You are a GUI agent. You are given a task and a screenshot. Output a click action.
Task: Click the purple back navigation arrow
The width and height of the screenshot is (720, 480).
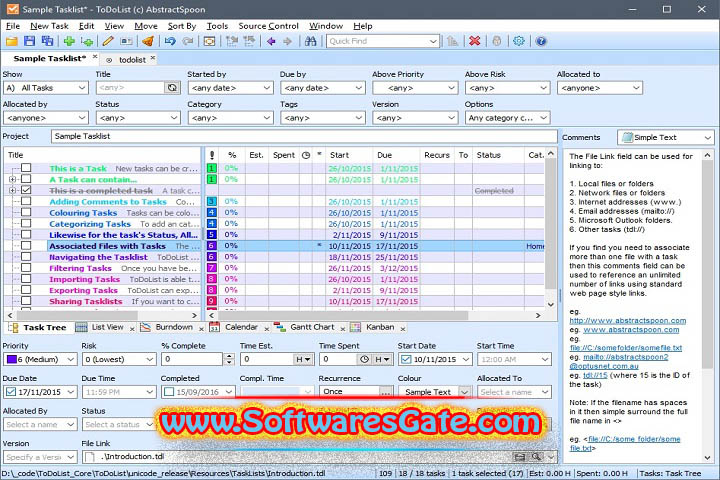point(271,41)
